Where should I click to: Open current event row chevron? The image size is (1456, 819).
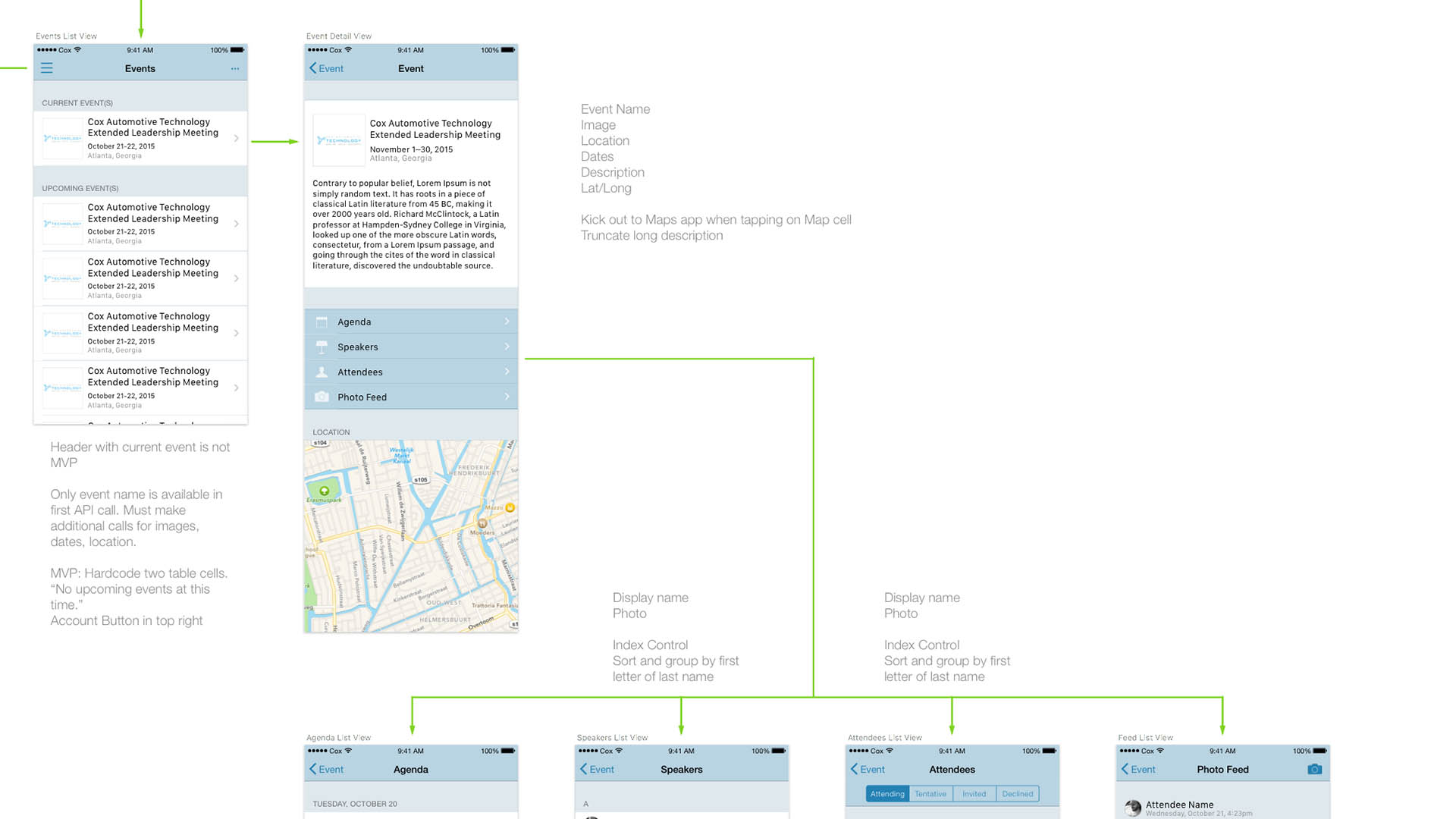coord(237,138)
